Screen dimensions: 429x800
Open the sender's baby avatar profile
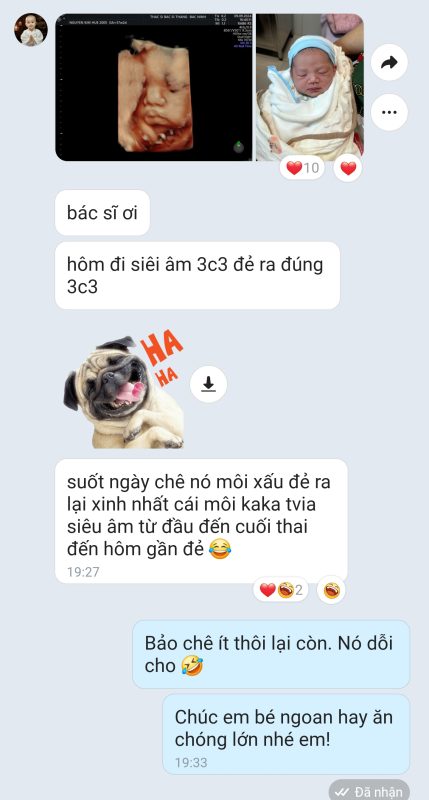pos(31,30)
